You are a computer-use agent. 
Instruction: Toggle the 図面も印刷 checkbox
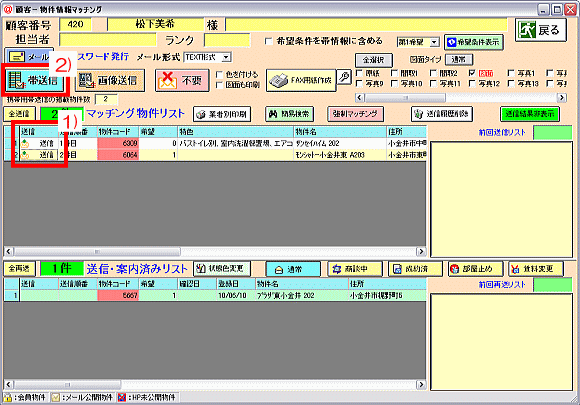(x=219, y=85)
